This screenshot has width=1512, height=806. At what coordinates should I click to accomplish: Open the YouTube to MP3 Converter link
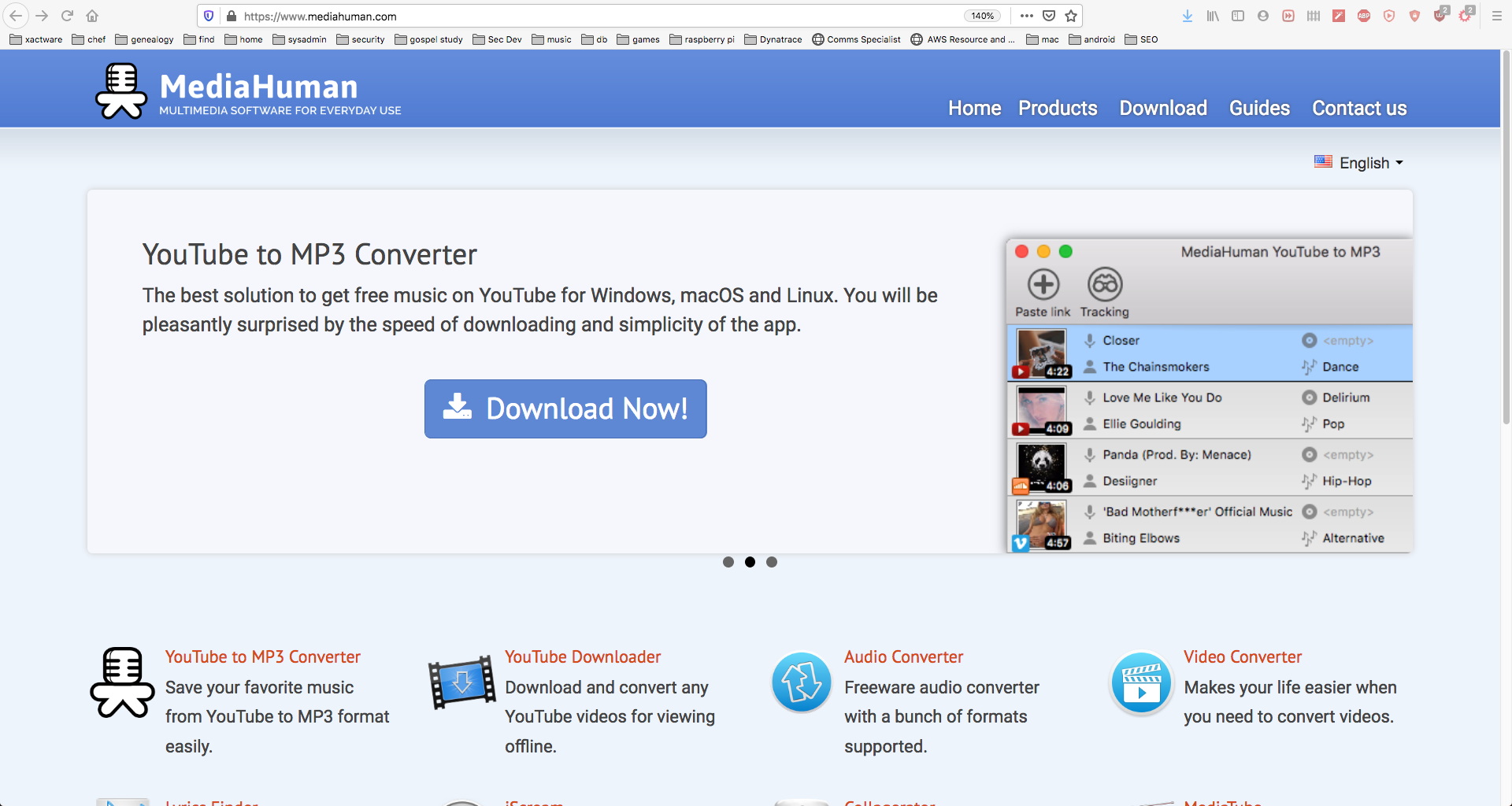click(263, 656)
